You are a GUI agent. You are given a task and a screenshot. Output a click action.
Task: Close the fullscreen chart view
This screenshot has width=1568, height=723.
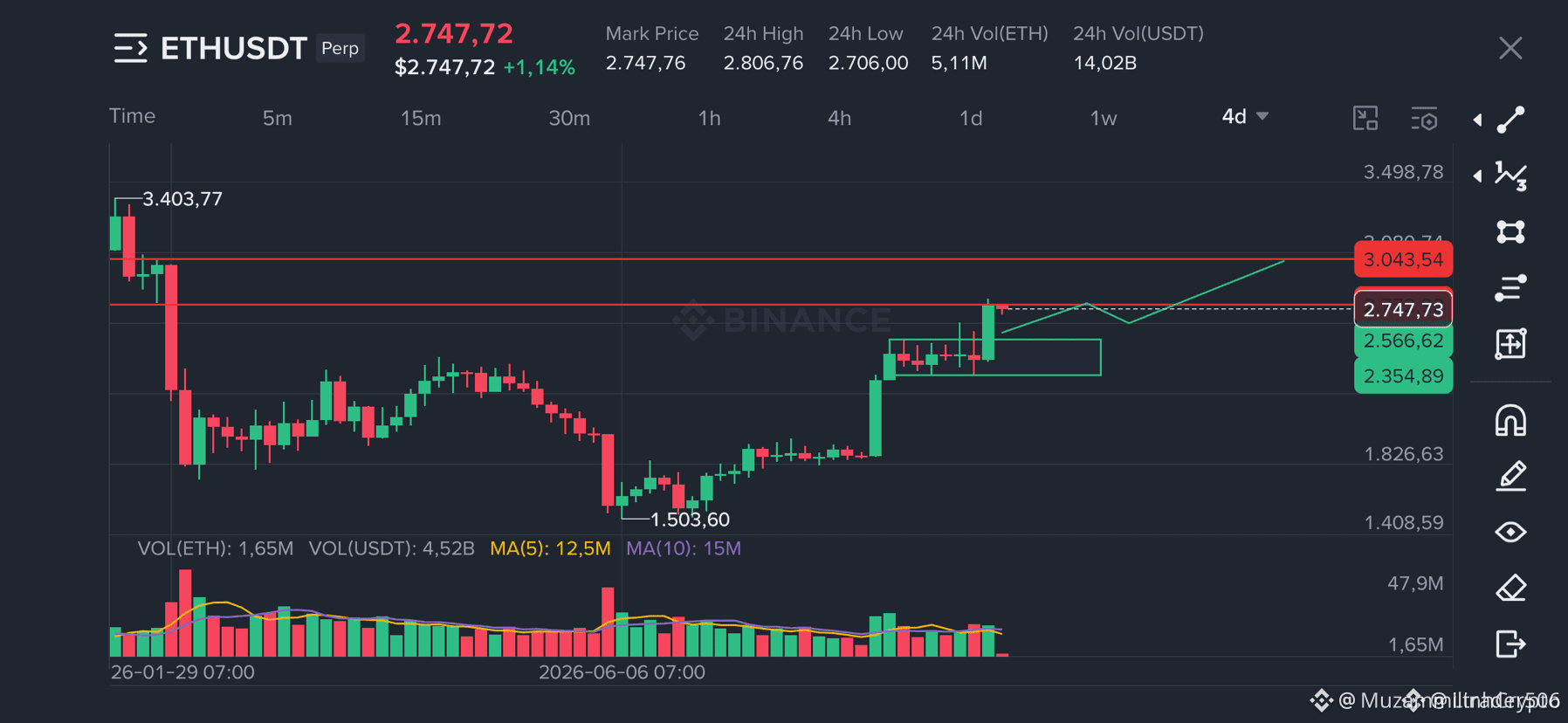(x=1510, y=48)
